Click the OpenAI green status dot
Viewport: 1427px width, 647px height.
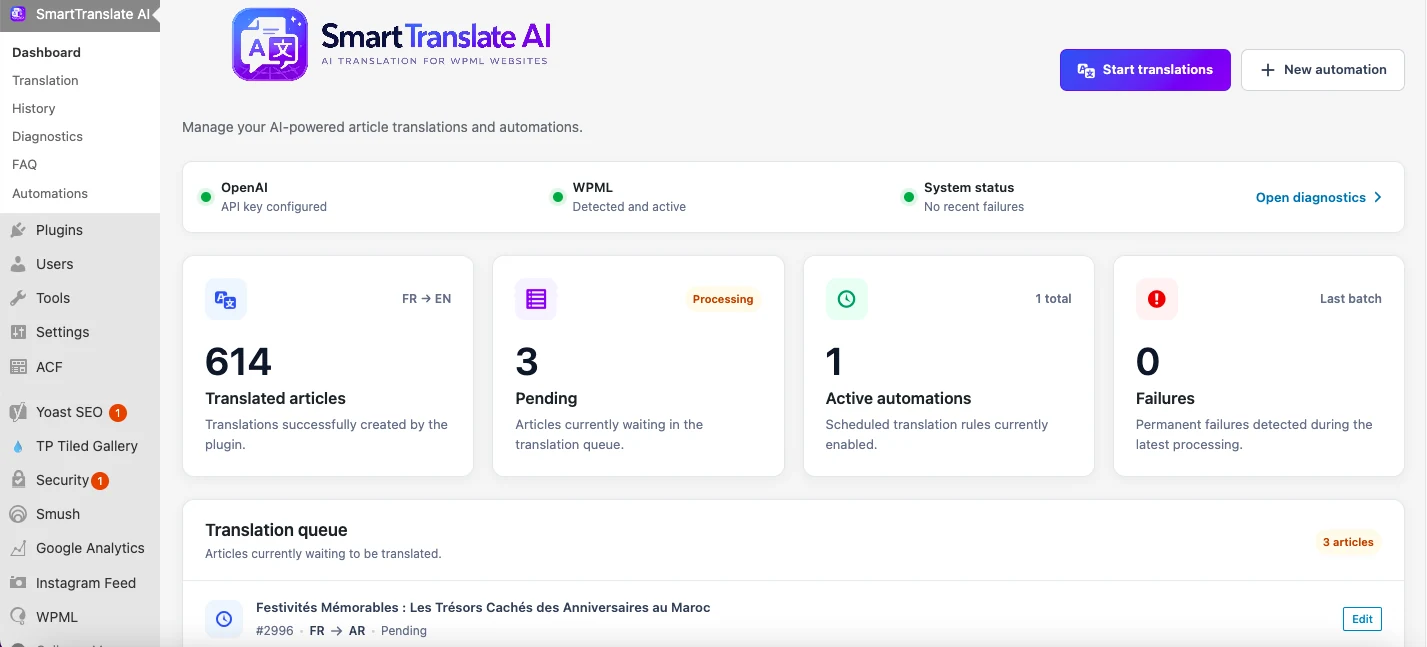point(205,197)
